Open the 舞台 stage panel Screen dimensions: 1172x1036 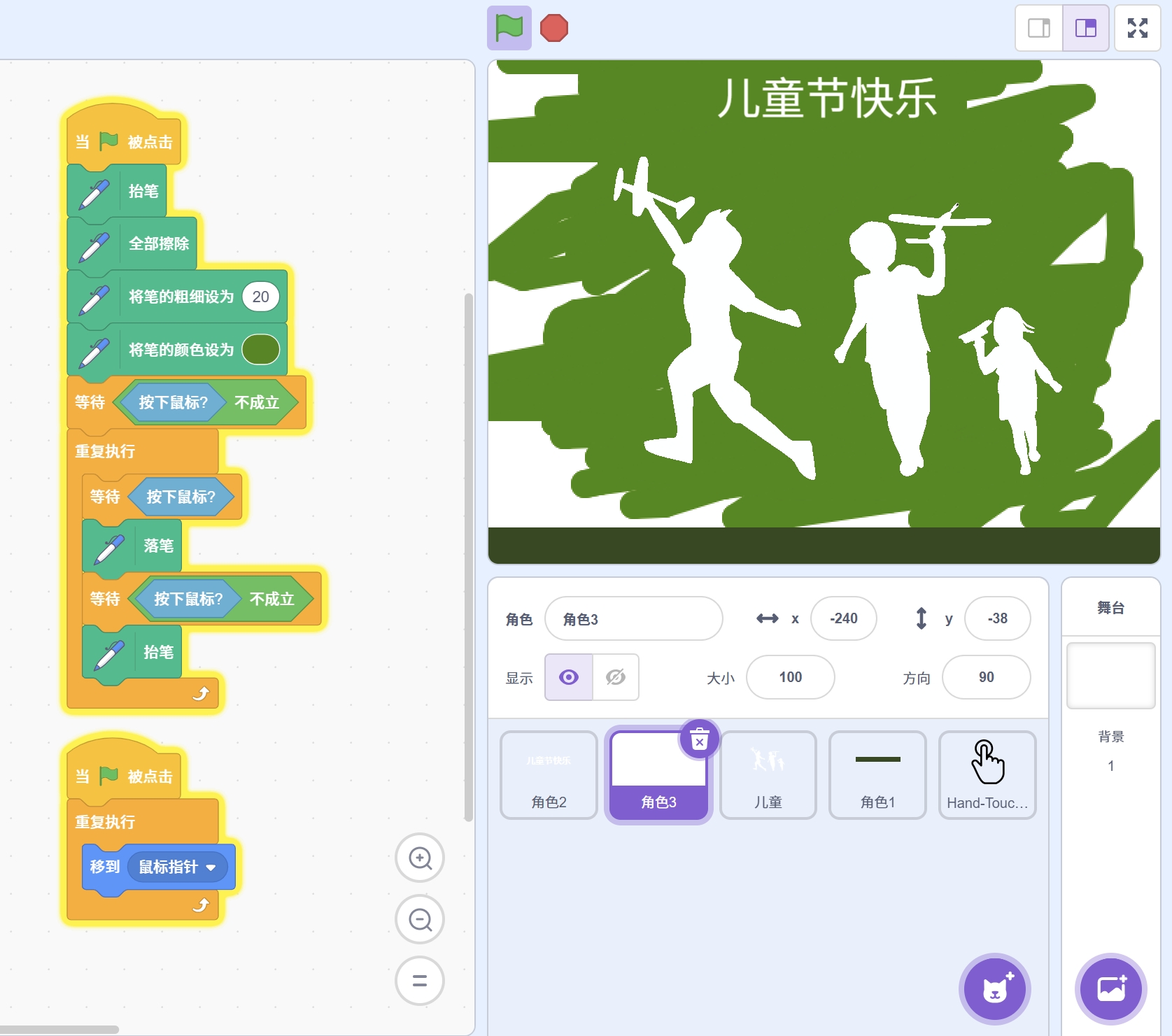[1110, 675]
